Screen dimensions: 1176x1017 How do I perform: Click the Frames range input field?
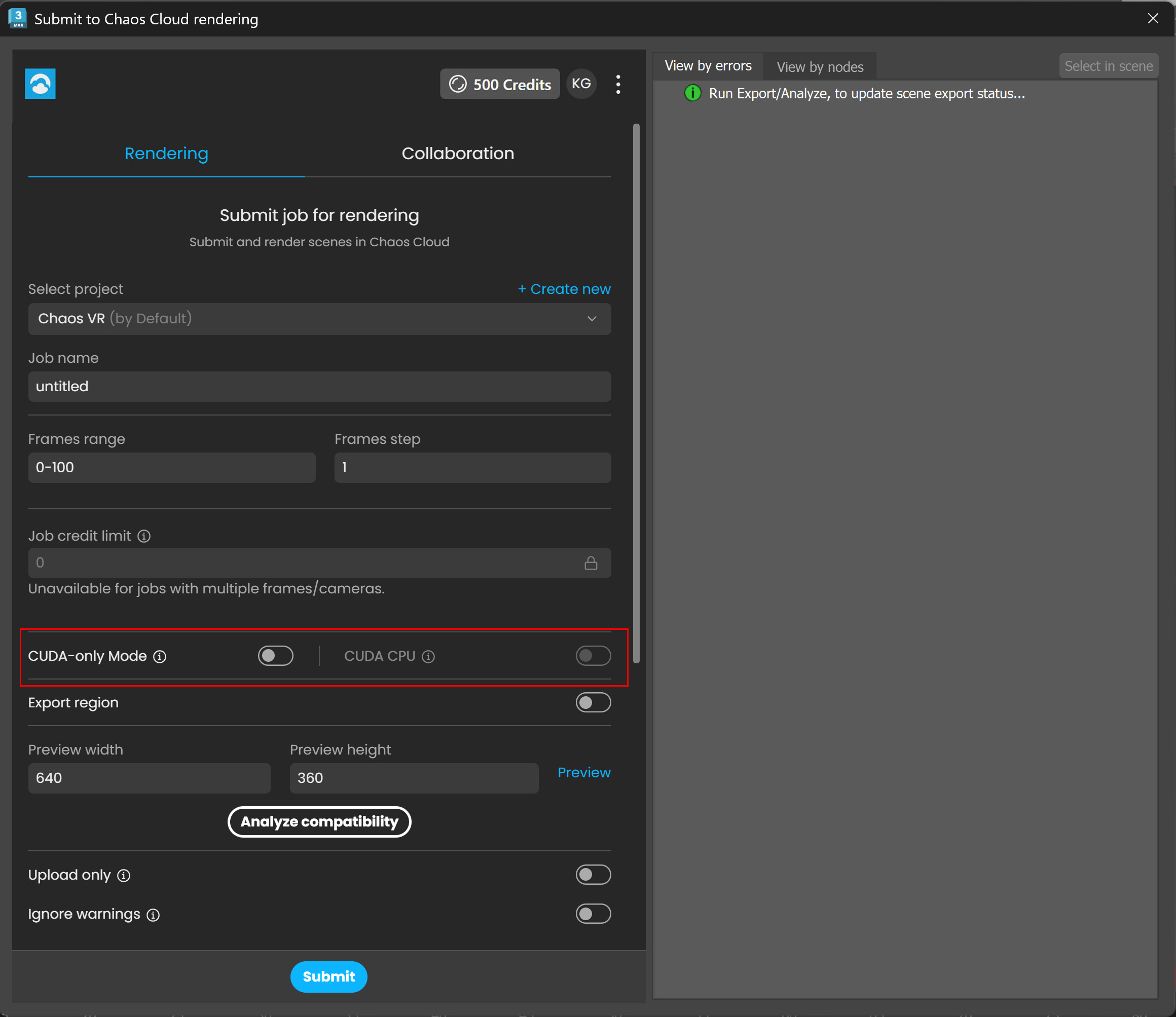click(172, 468)
